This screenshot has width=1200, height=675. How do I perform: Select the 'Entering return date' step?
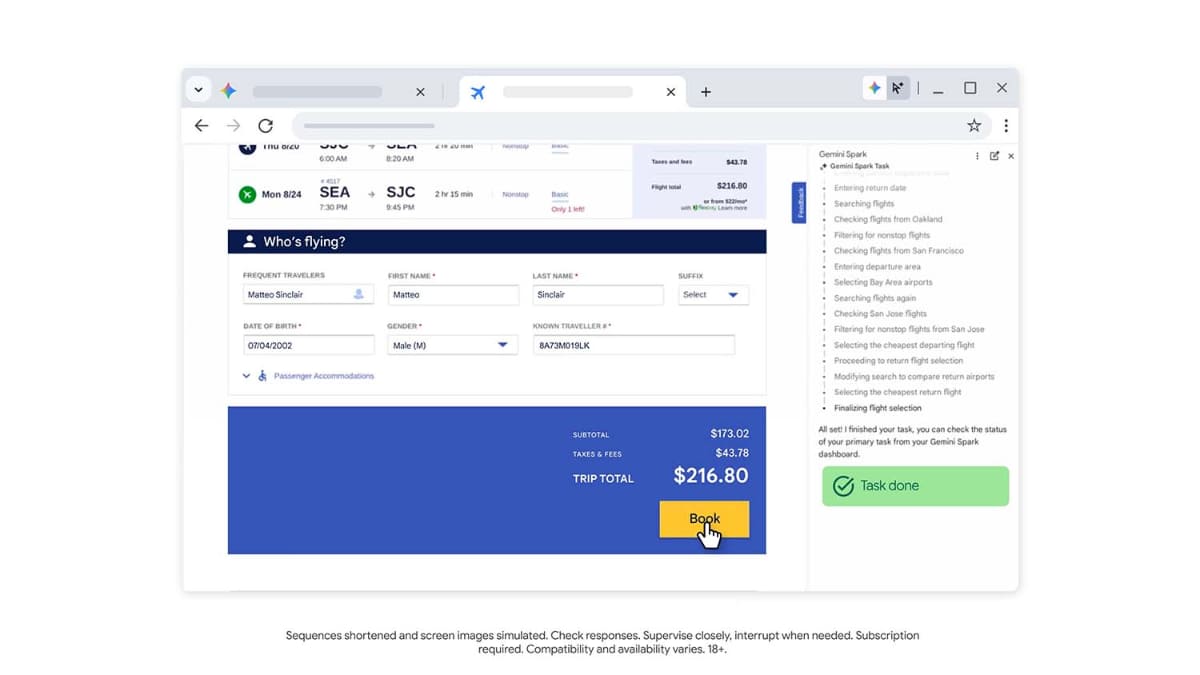[870, 188]
